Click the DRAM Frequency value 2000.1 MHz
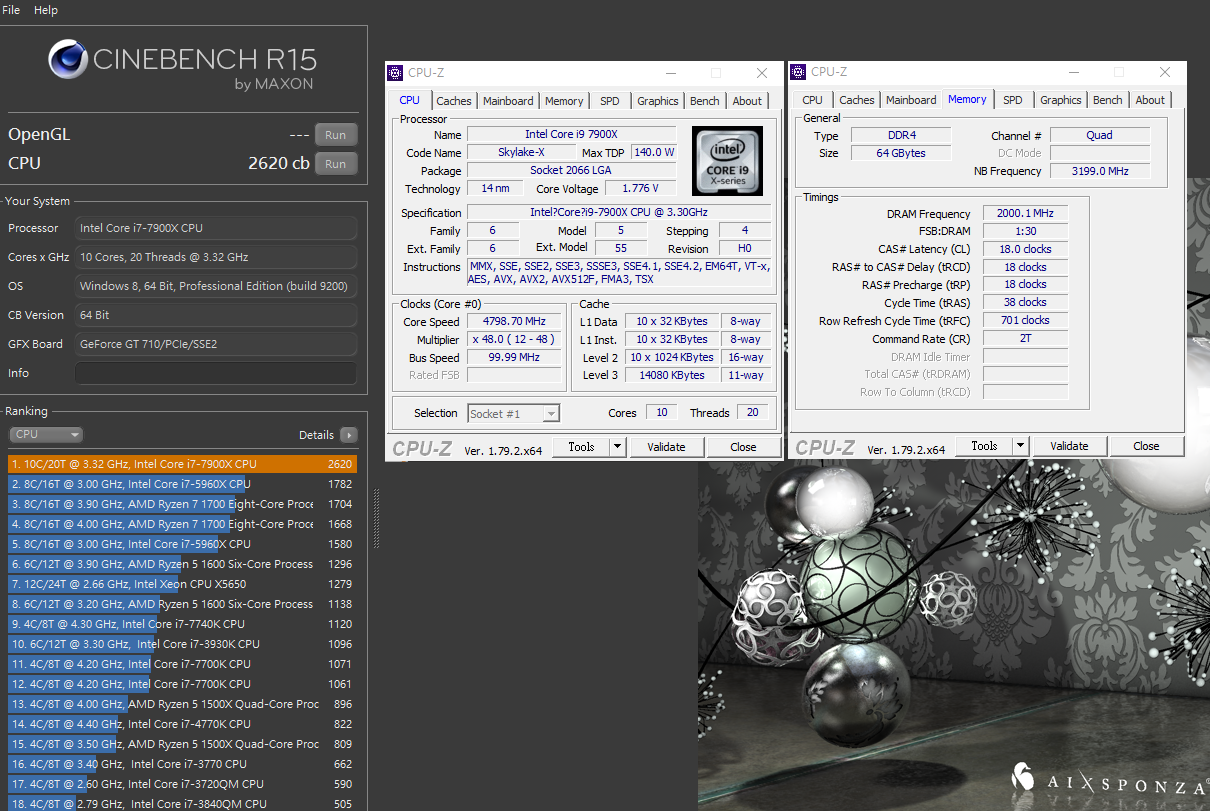This screenshot has height=811, width=1210. click(1025, 214)
